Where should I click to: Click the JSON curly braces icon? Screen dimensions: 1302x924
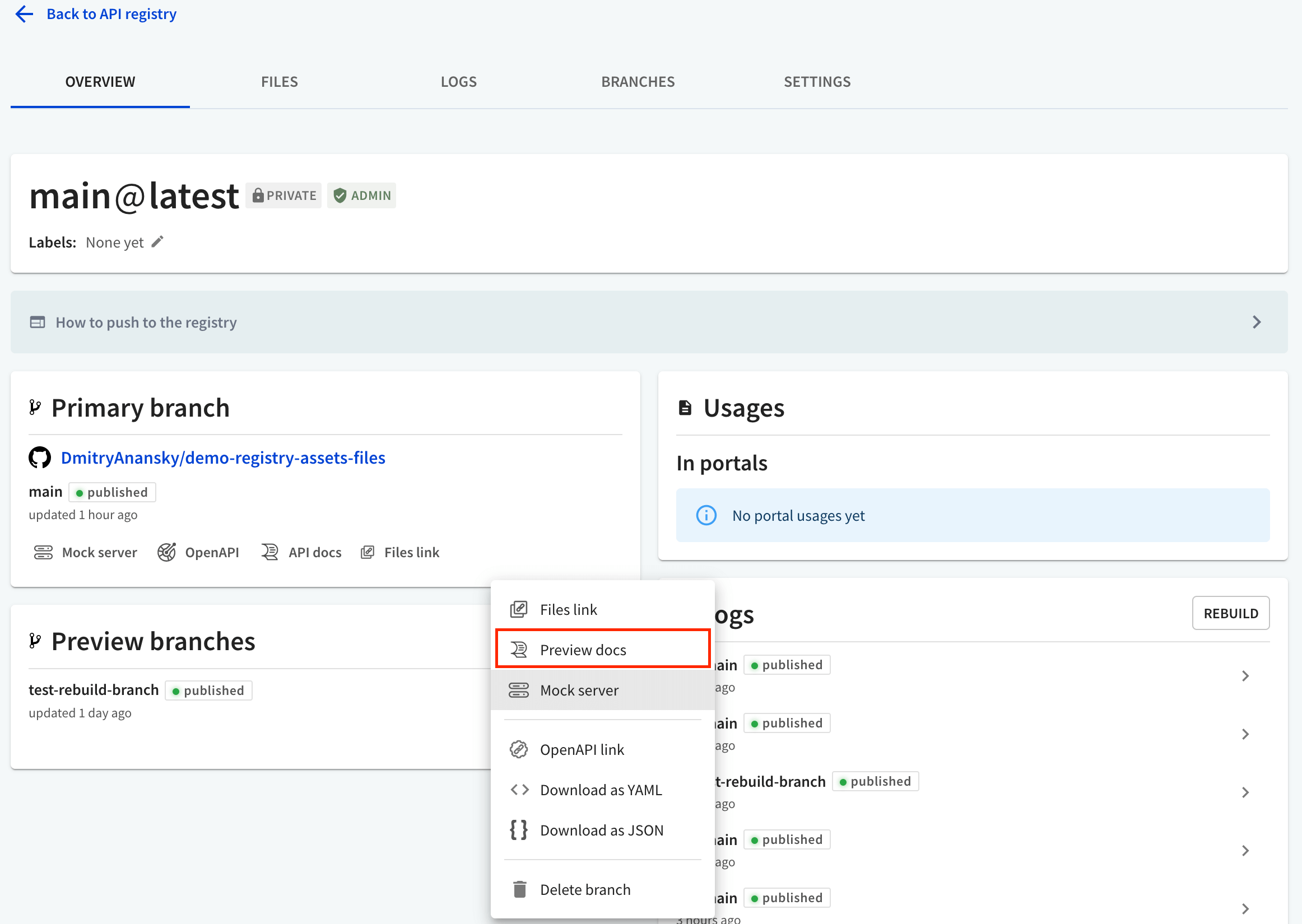(519, 829)
